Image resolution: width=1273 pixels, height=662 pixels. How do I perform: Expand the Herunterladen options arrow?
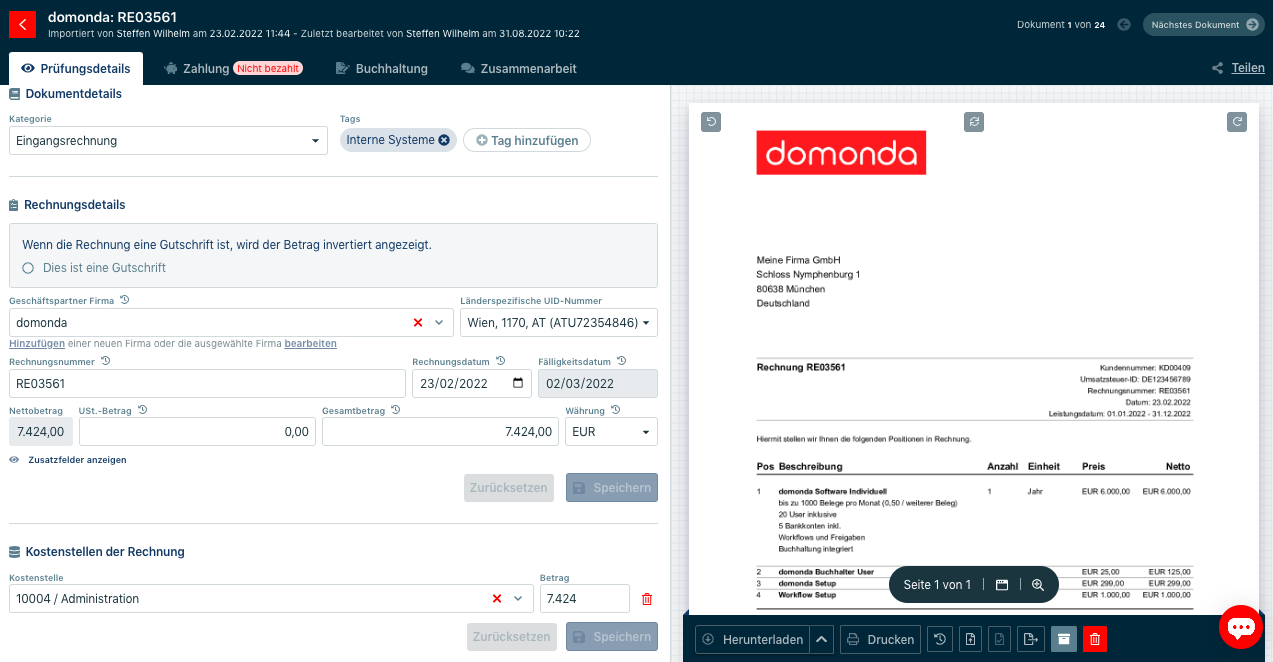(822, 639)
